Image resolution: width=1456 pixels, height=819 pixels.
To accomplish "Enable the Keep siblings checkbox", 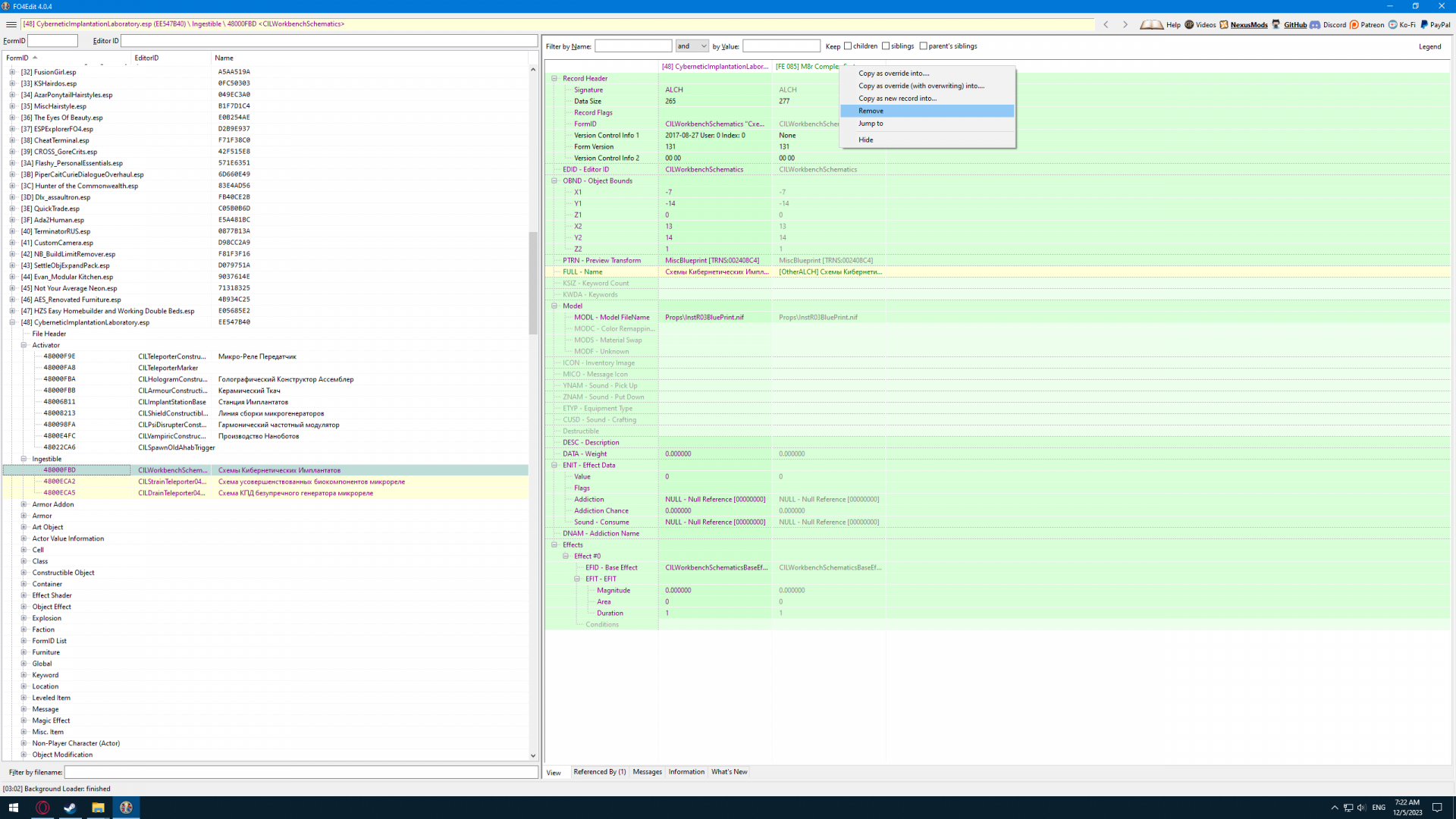I will tap(886, 46).
